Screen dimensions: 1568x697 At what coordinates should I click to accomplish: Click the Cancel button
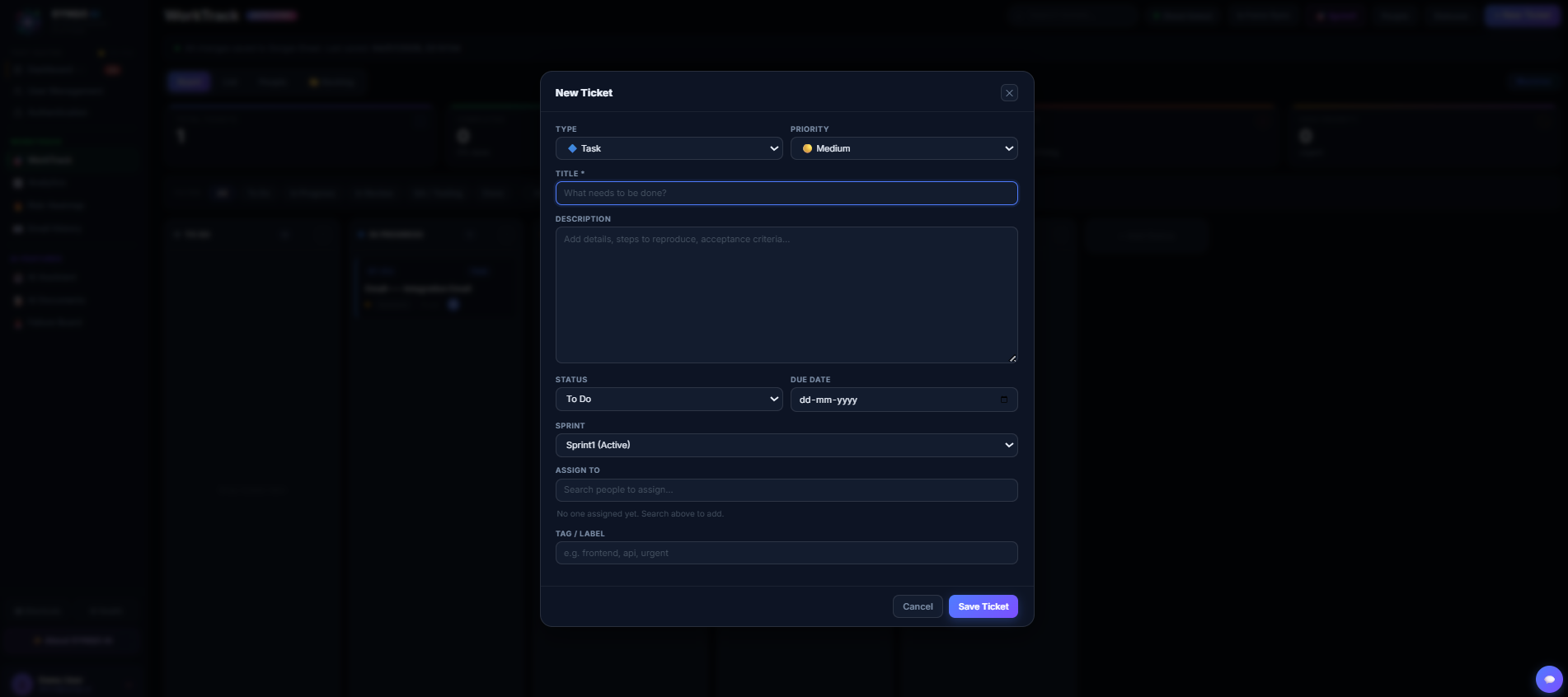[x=918, y=606]
